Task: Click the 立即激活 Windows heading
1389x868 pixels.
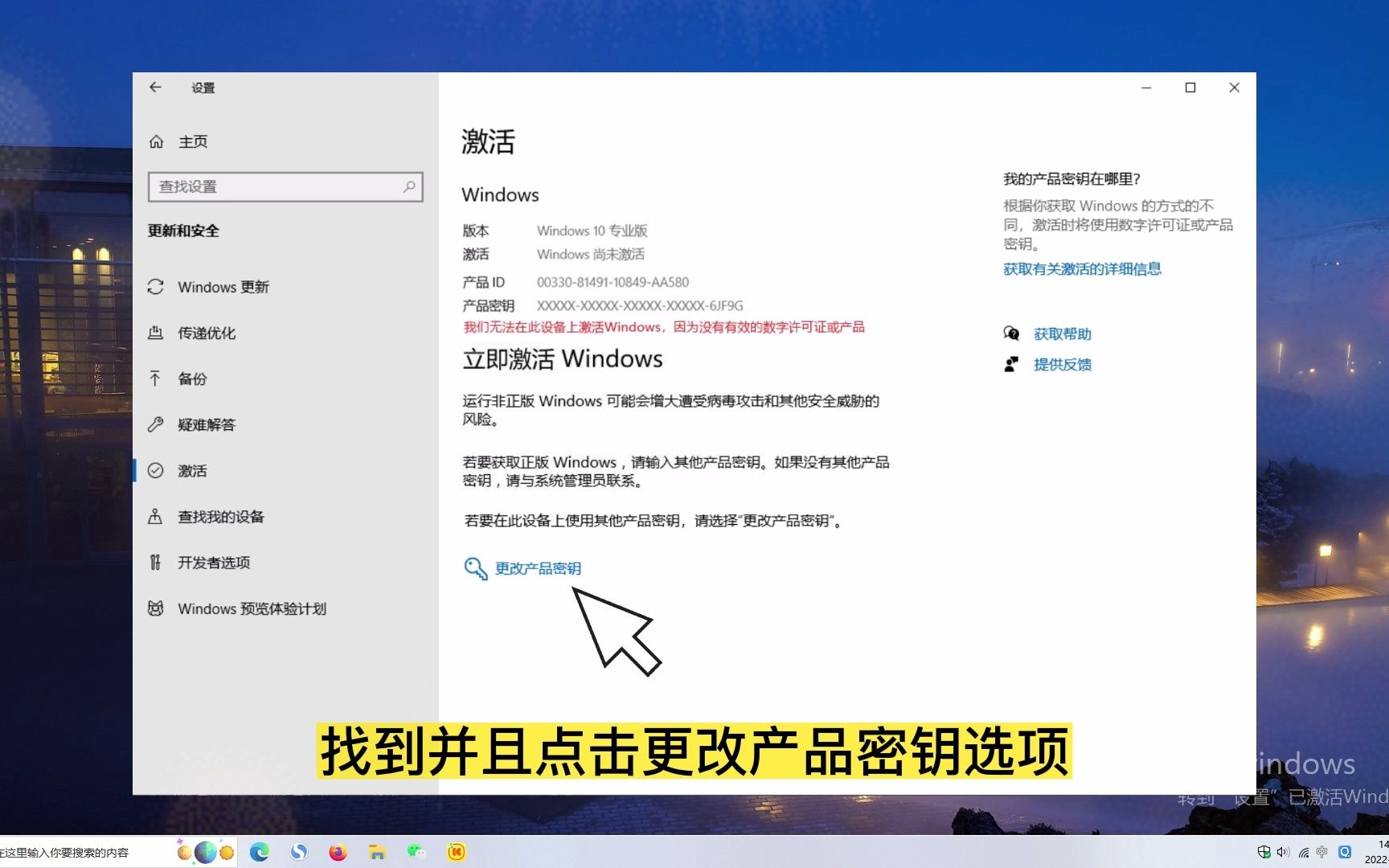Action: pos(563,358)
